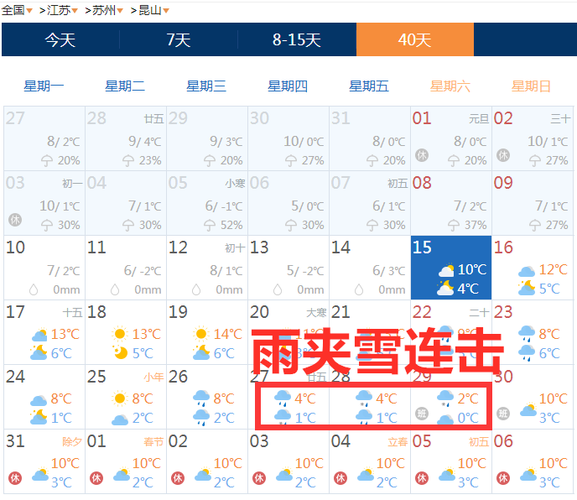Viewport: 577px width, 500px height.
Task: Open the 全国 region dropdown
Action: coord(17,10)
